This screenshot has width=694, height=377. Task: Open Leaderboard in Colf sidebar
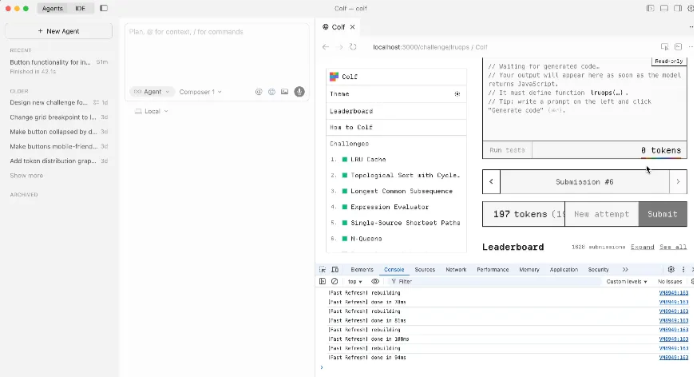[x=396, y=111]
